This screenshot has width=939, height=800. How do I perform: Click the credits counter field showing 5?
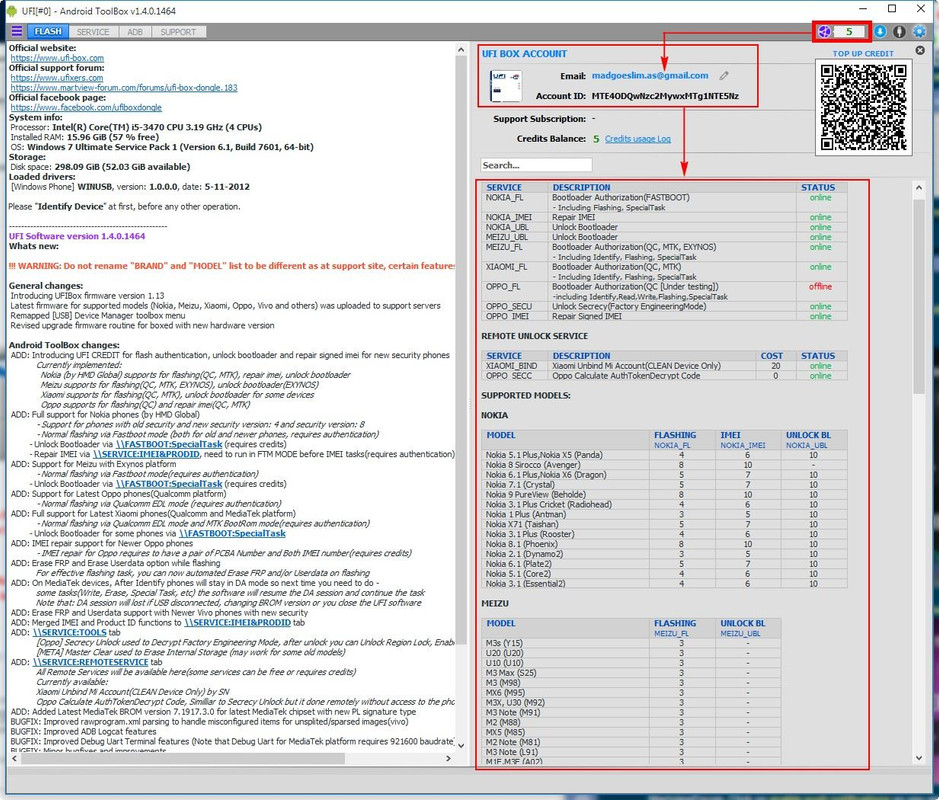pyautogui.click(x=849, y=31)
